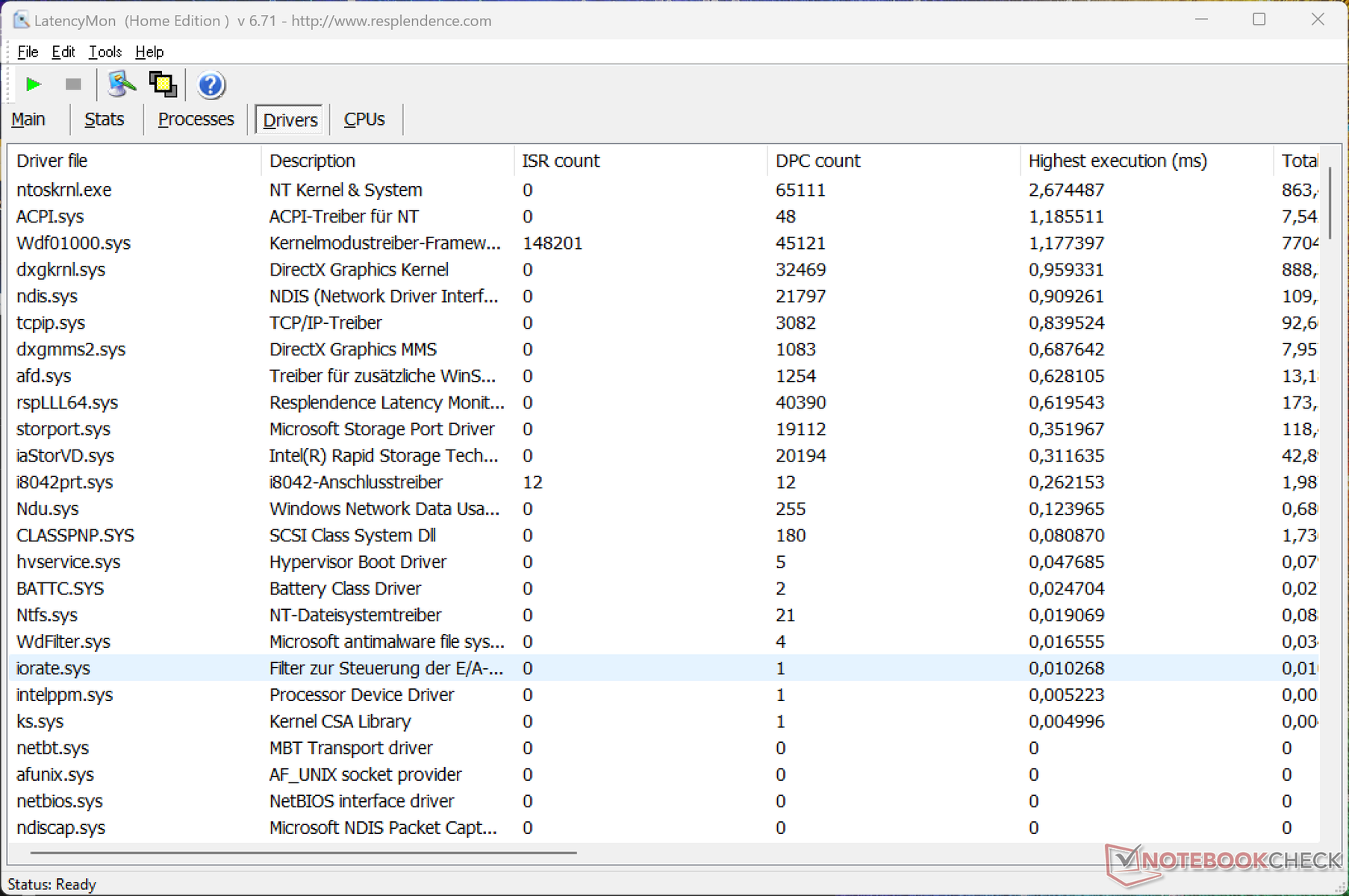Select the intelppm.sys driver row
1349x896 pixels.
click(664, 695)
